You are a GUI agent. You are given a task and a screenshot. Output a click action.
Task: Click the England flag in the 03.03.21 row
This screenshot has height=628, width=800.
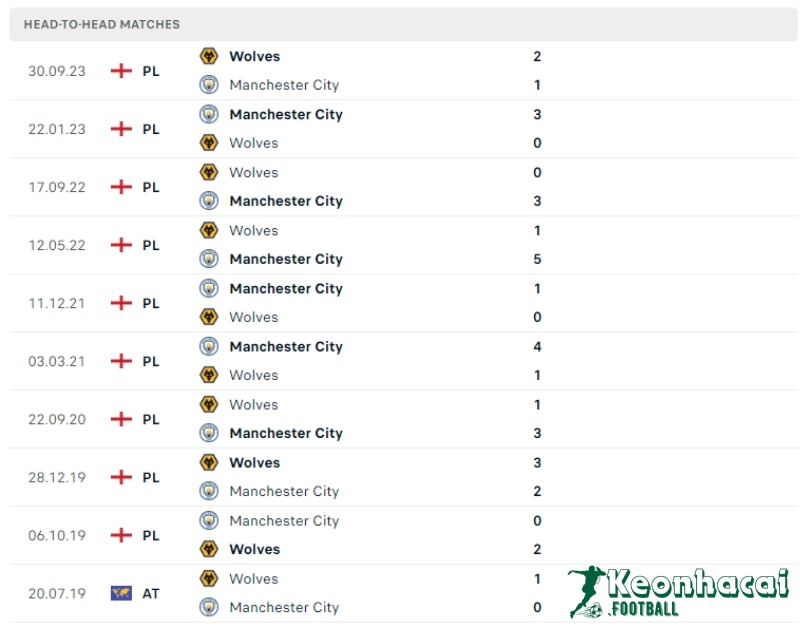121,361
